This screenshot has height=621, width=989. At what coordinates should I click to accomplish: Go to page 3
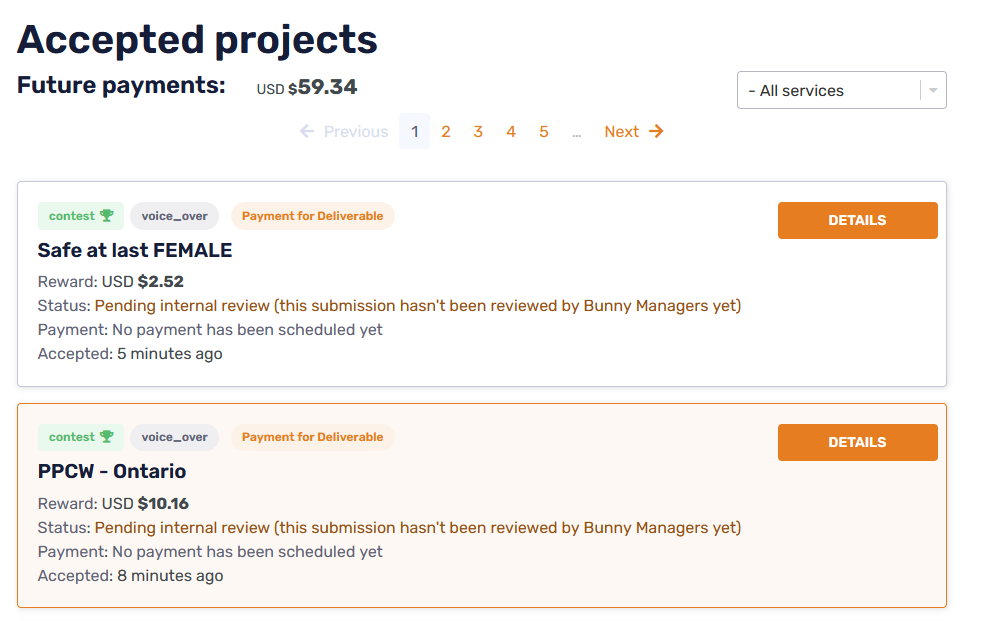(478, 132)
